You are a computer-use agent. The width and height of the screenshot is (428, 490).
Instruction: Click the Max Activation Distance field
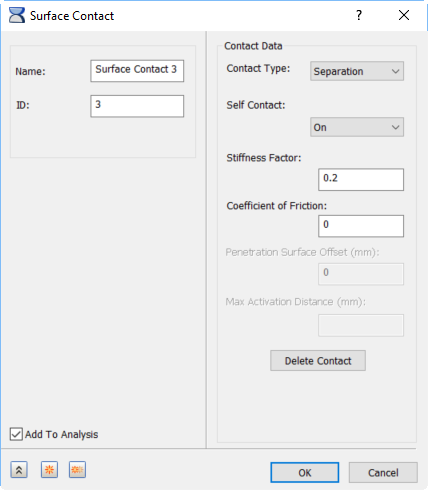coord(361,325)
